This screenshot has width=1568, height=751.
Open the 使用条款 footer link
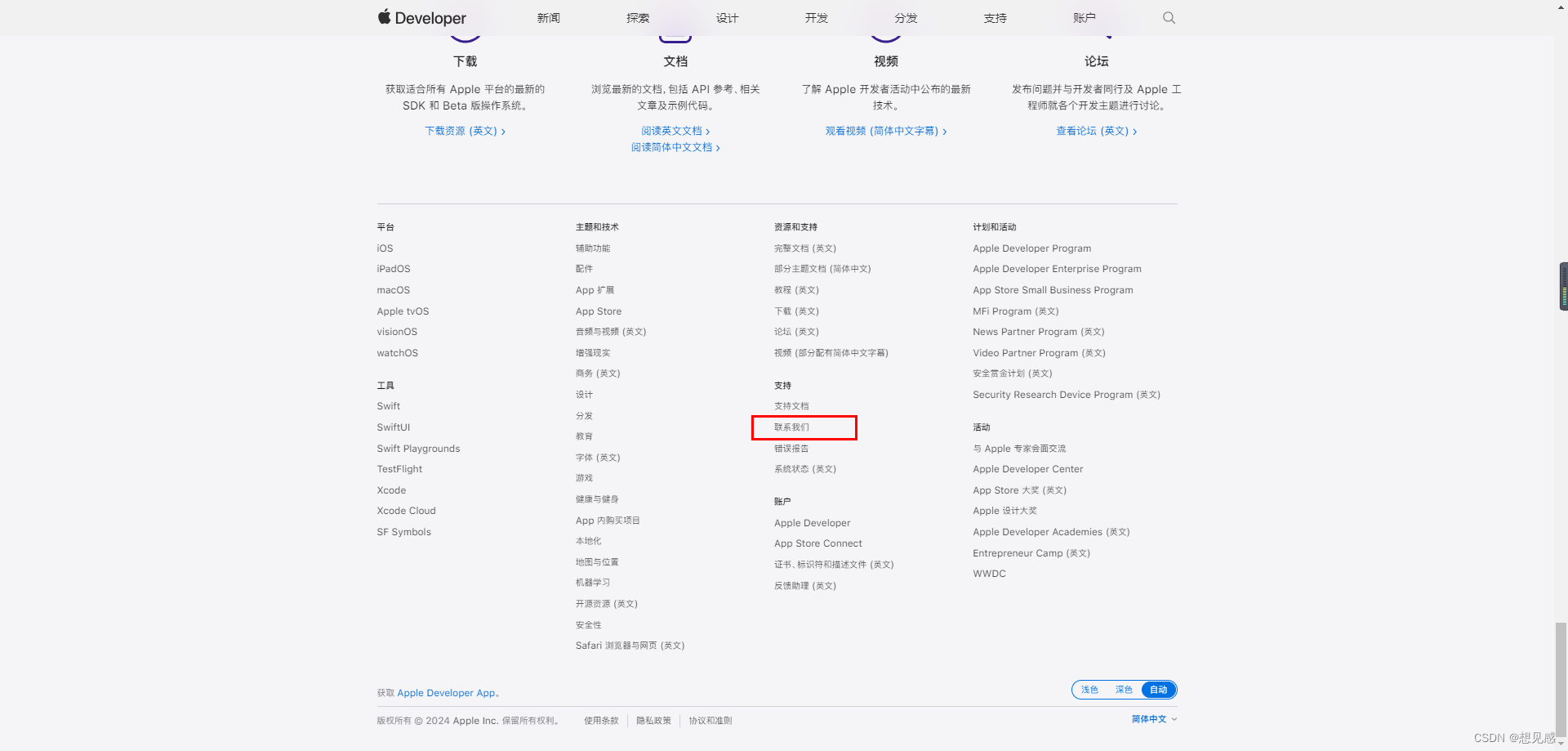point(601,721)
